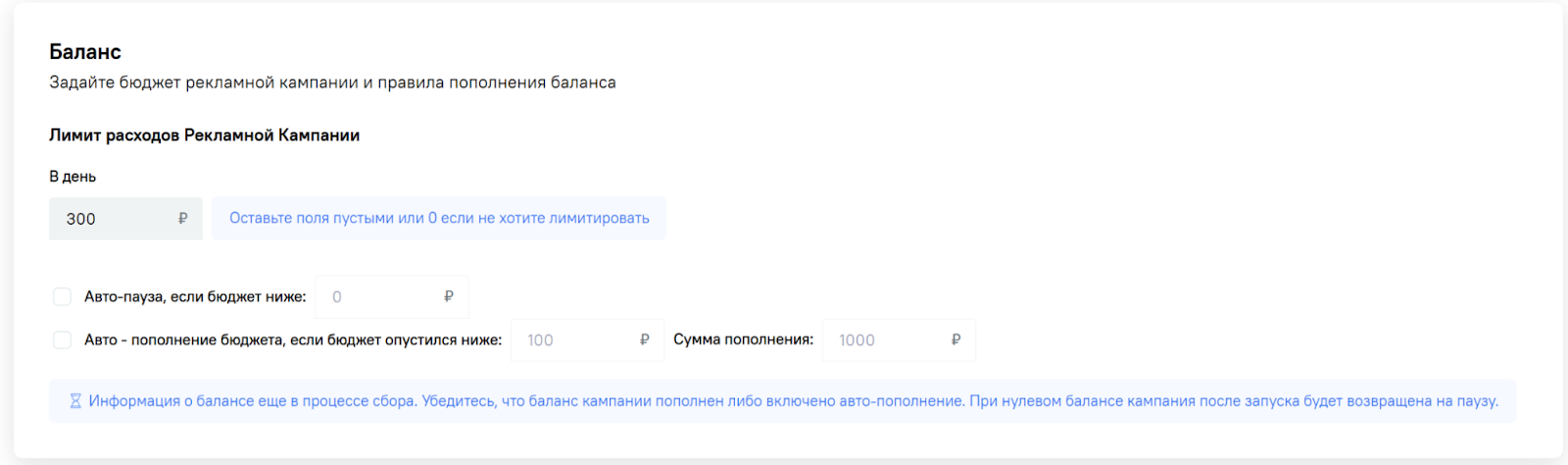Image resolution: width=1568 pixels, height=465 pixels.
Task: Click the 'Авто-пауза, если бюджет ниже' label
Action: click(195, 296)
